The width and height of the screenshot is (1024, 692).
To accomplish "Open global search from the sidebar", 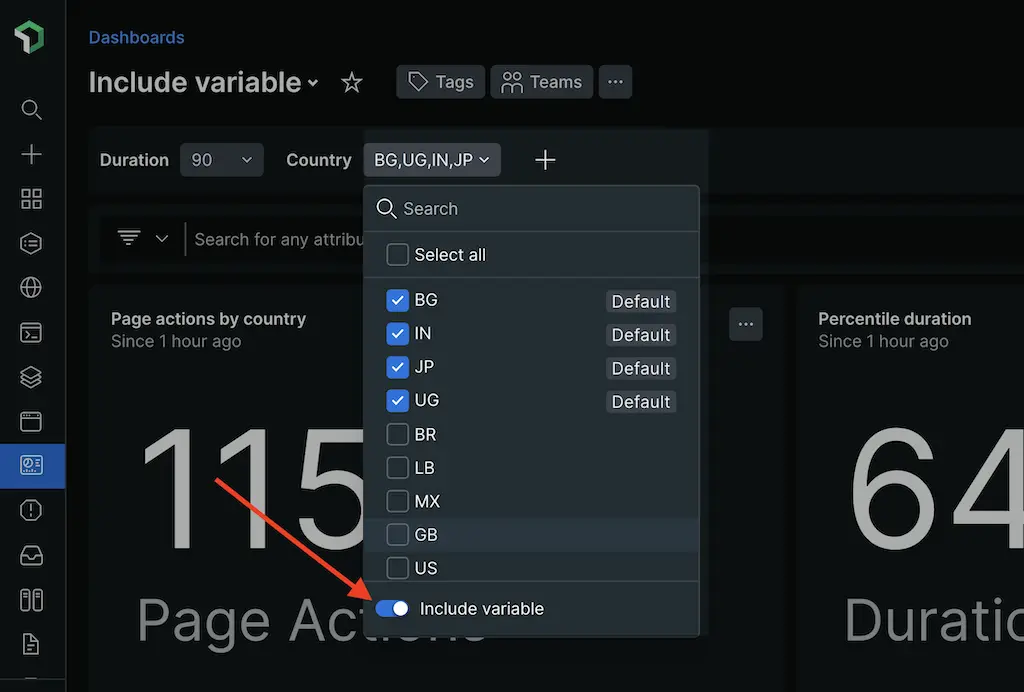I will tap(31, 110).
